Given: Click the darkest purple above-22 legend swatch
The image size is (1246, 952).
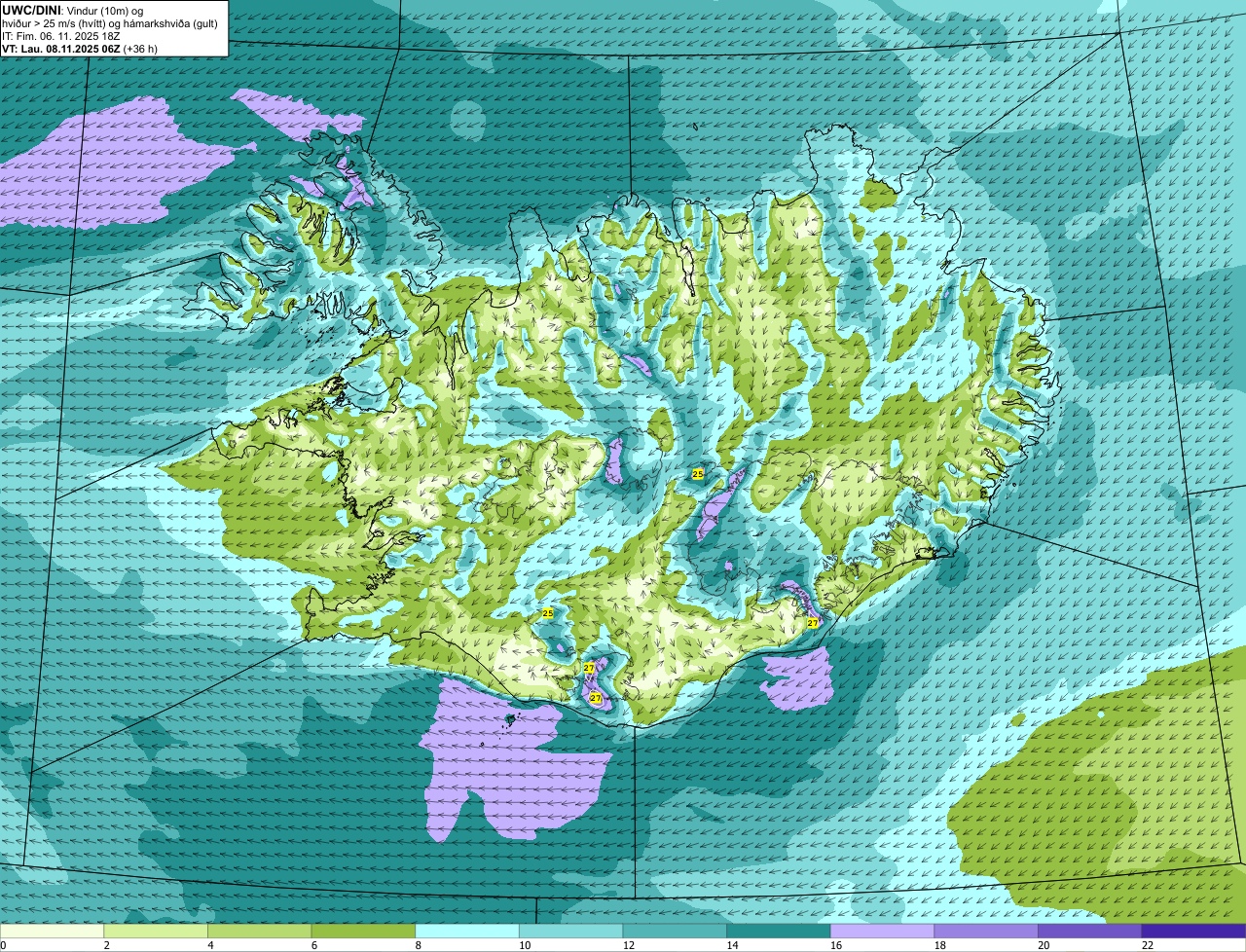Looking at the screenshot, I should [x=1193, y=931].
